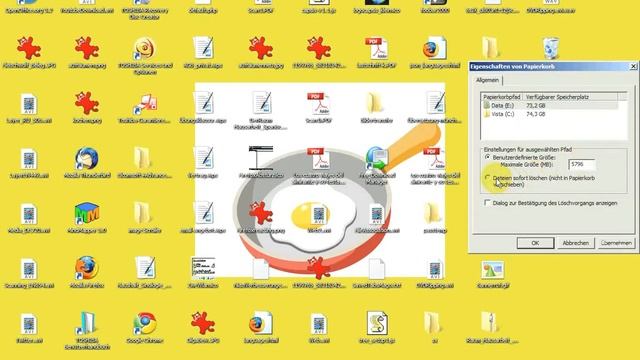Select the Benutzerdefinierte Größe radio option
This screenshot has height=360, width=640.
pyautogui.click(x=487, y=157)
